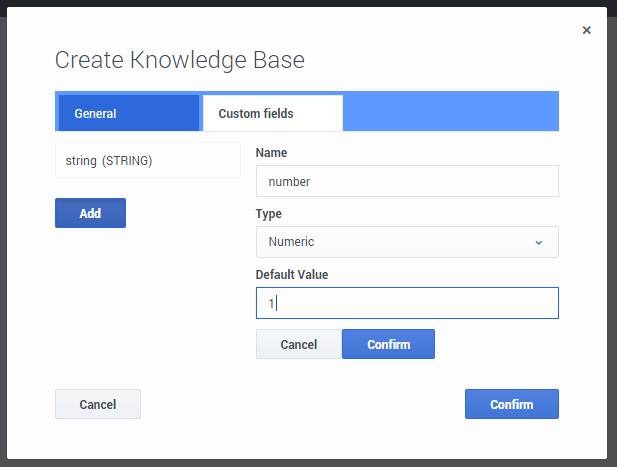Confirm creating the knowledge base
617x467 pixels.
[x=511, y=404]
